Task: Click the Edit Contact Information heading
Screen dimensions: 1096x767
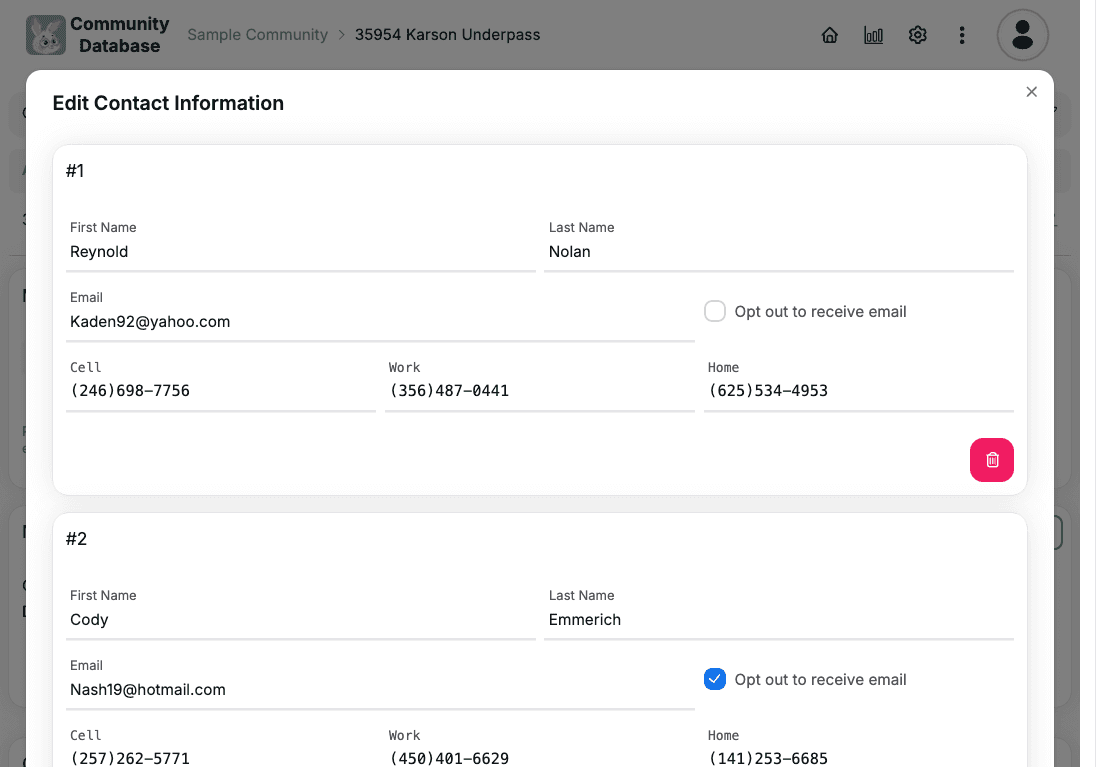Action: click(168, 103)
